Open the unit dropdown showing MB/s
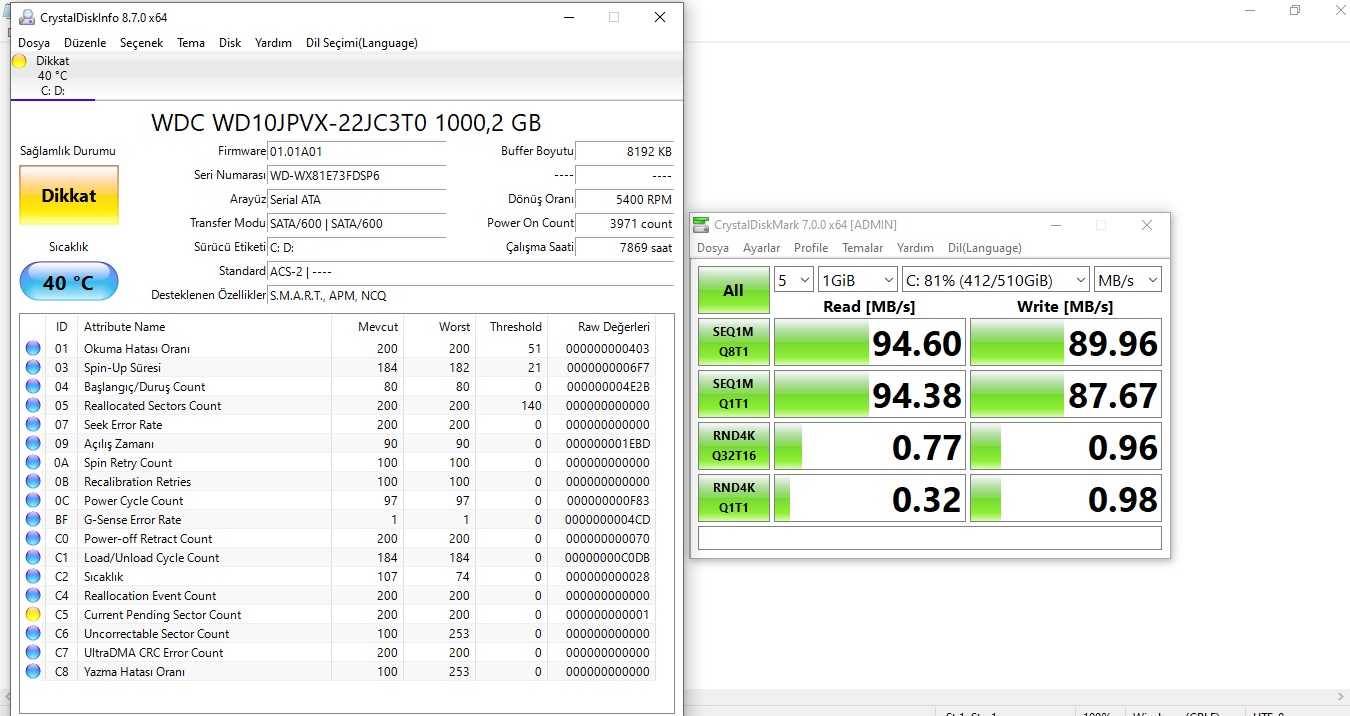Image resolution: width=1350 pixels, height=716 pixels. coord(1128,280)
